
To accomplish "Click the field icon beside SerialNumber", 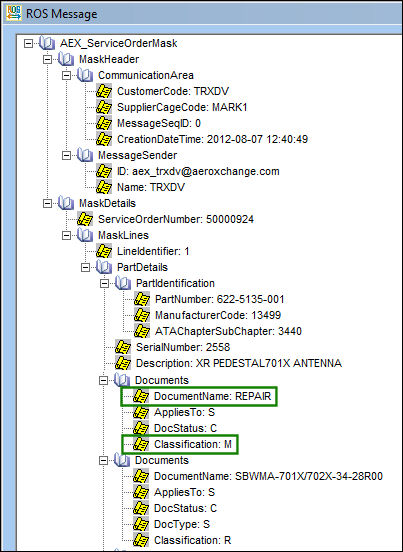I will pos(123,347).
